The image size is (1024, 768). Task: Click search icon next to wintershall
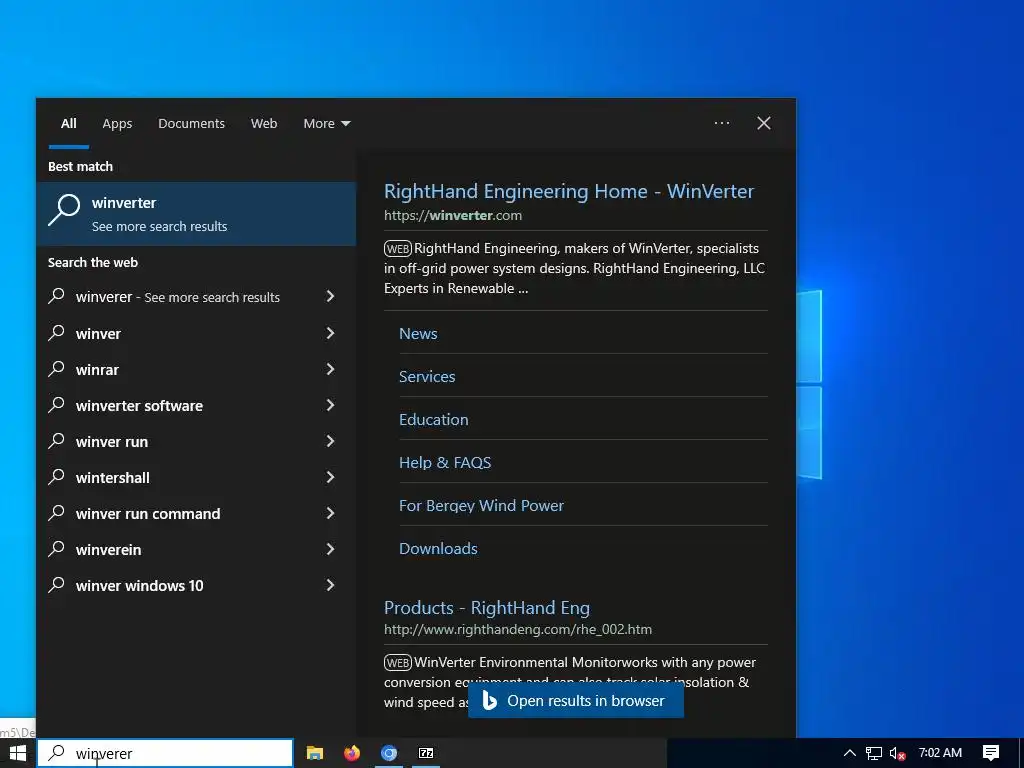tap(57, 476)
